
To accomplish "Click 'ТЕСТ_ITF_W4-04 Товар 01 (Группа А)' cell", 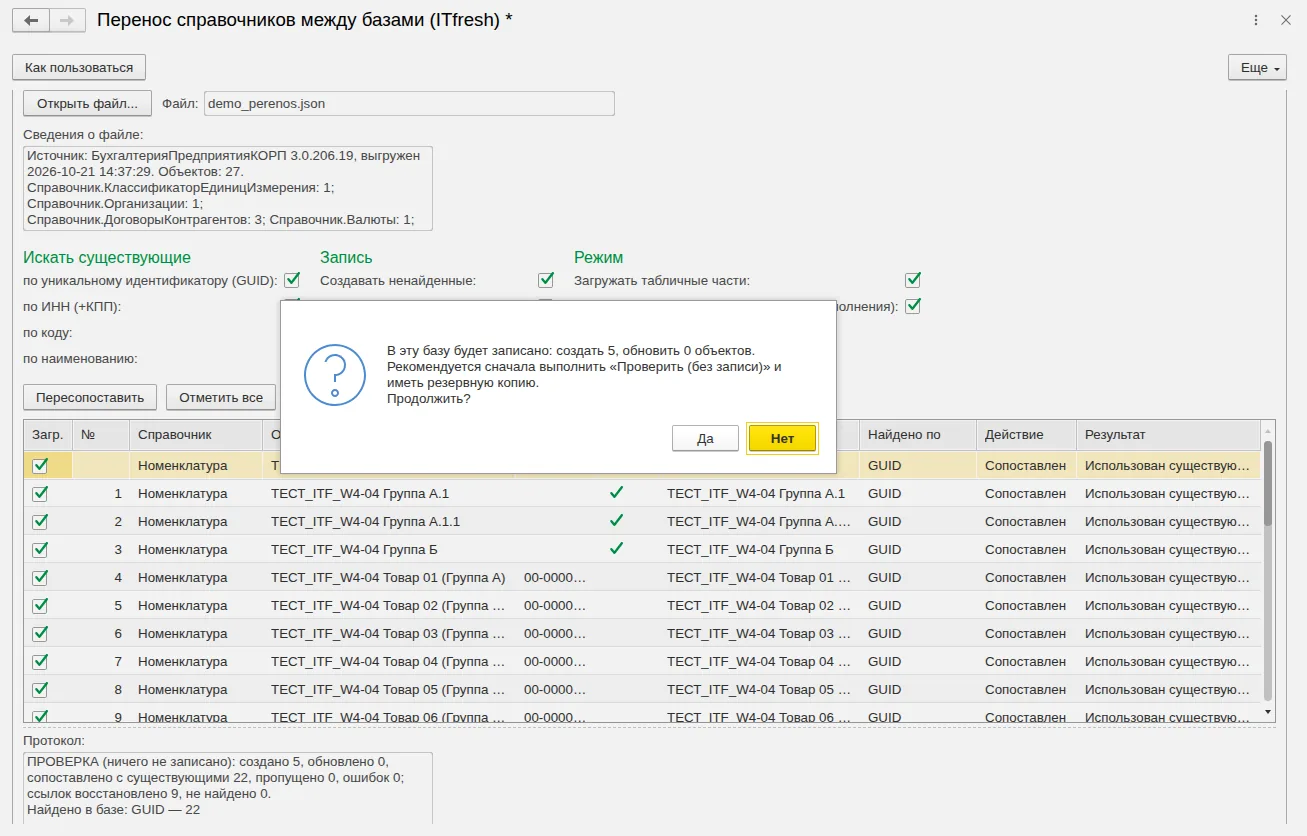I will [389, 577].
